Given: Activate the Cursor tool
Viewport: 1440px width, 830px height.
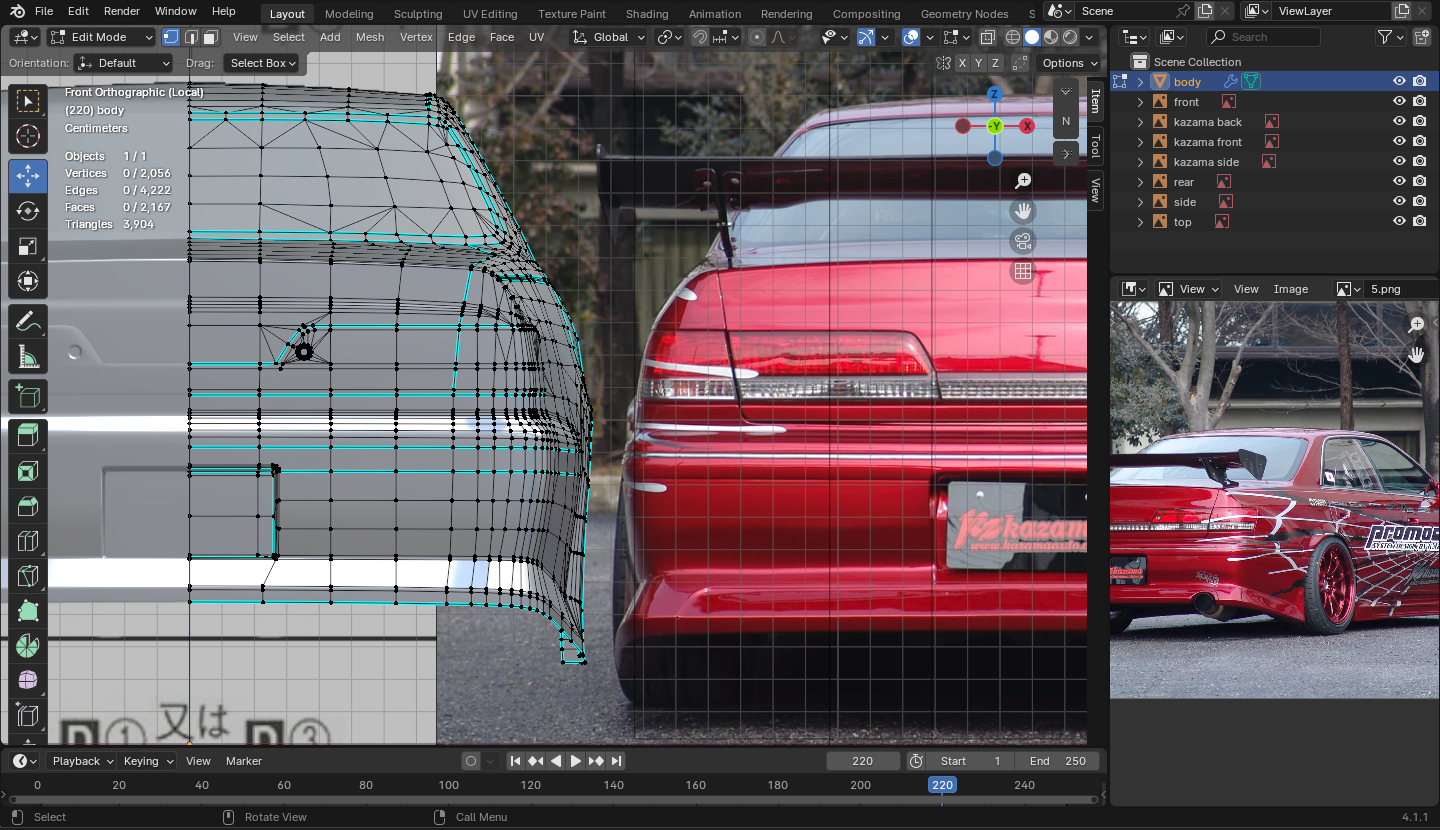Looking at the screenshot, I should [28, 136].
